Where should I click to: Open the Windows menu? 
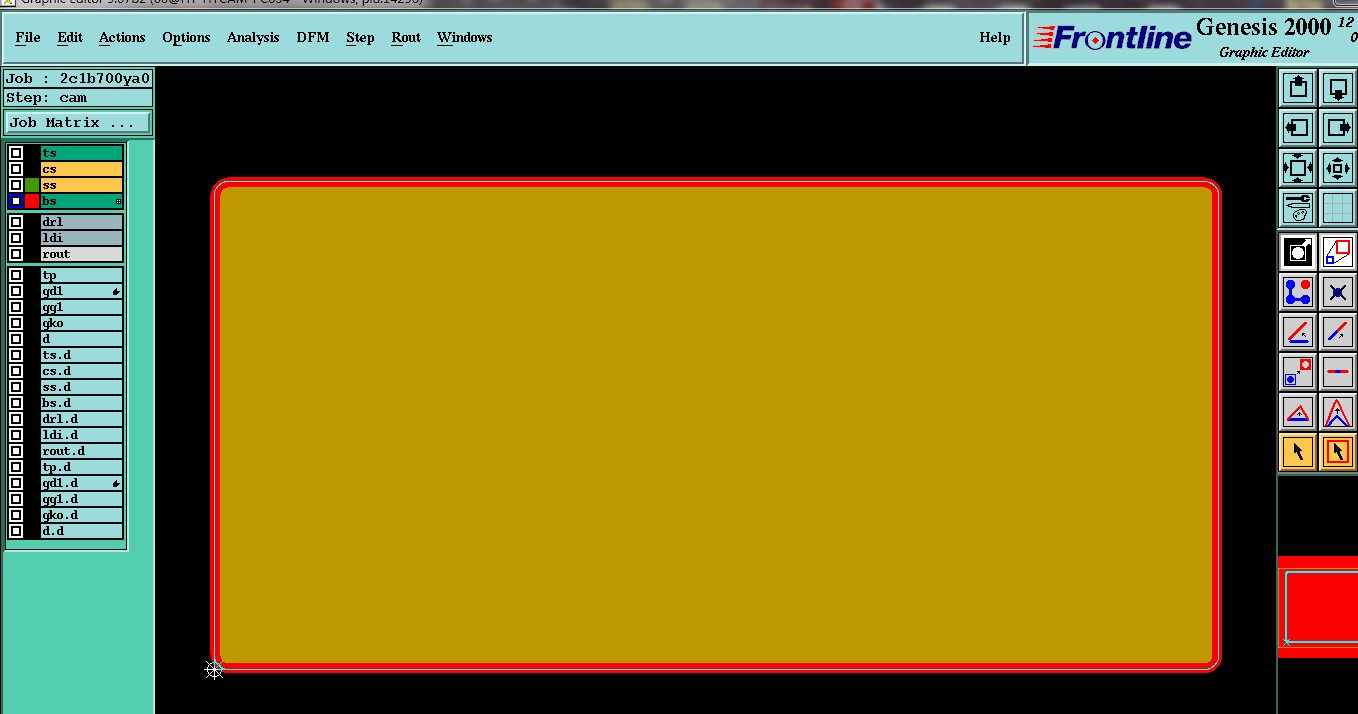(465, 37)
